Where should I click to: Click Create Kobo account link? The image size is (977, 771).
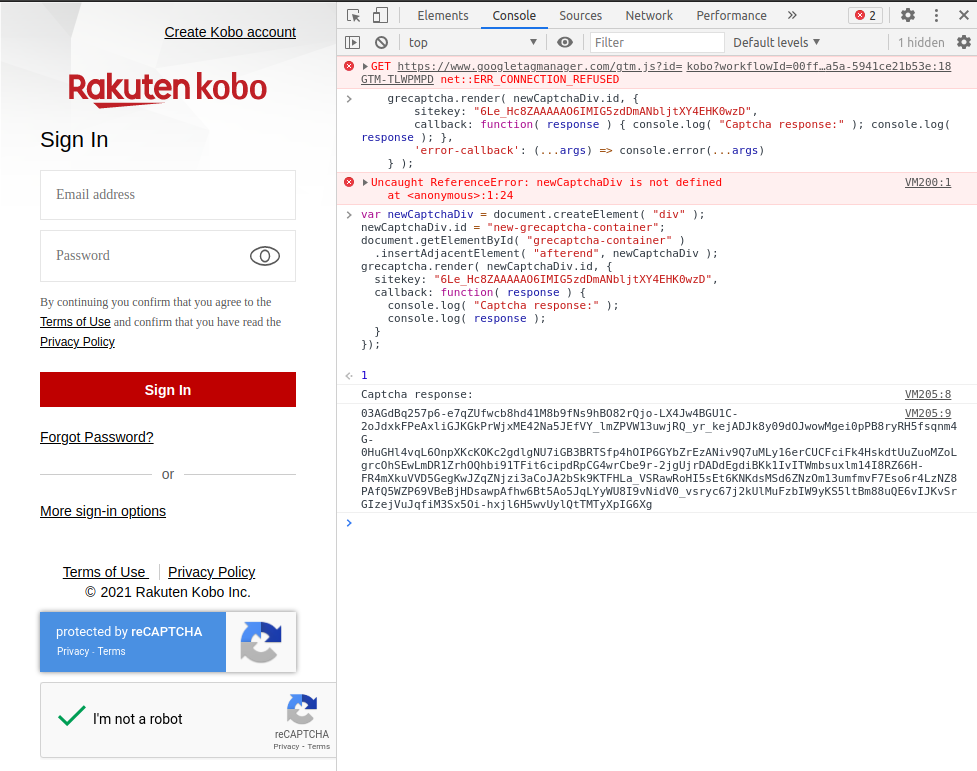pos(230,32)
